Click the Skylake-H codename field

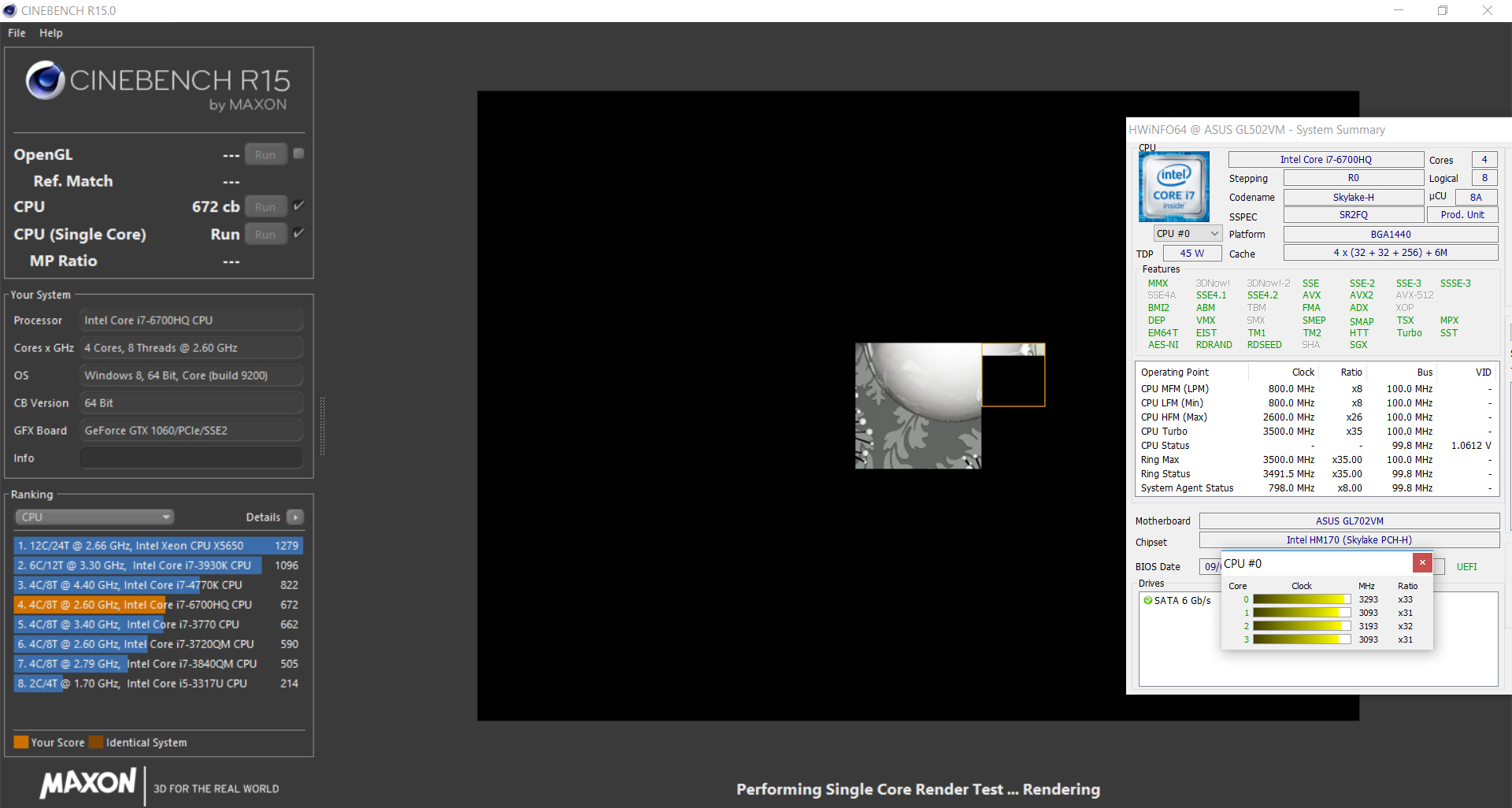(1353, 197)
